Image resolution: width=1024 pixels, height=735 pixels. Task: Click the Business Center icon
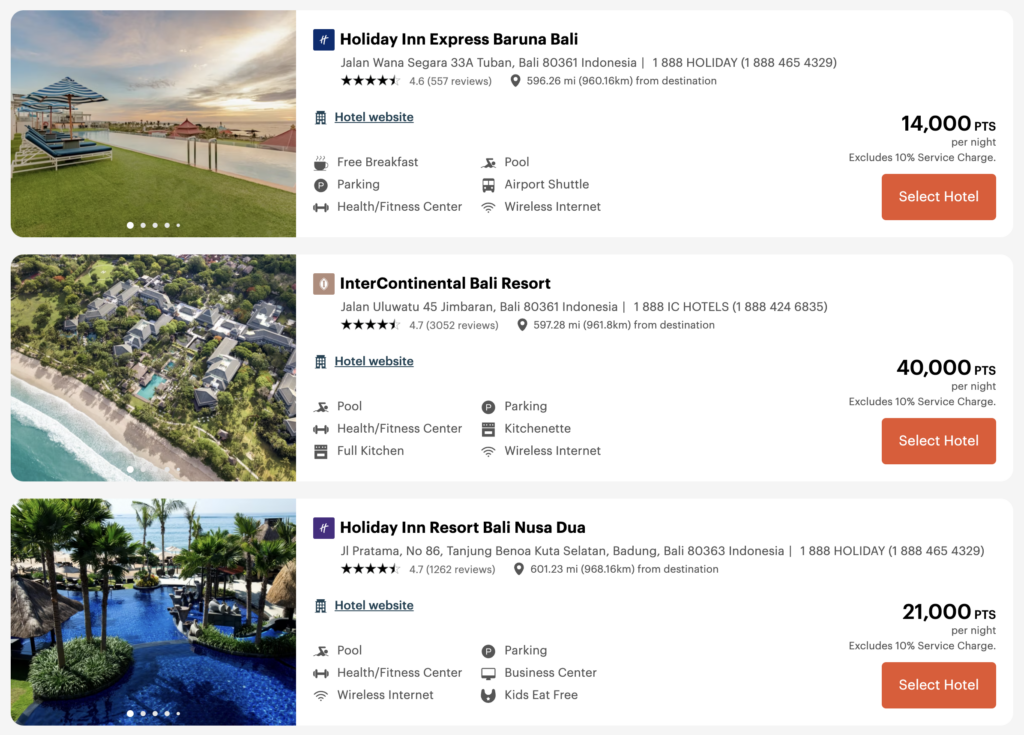(489, 673)
